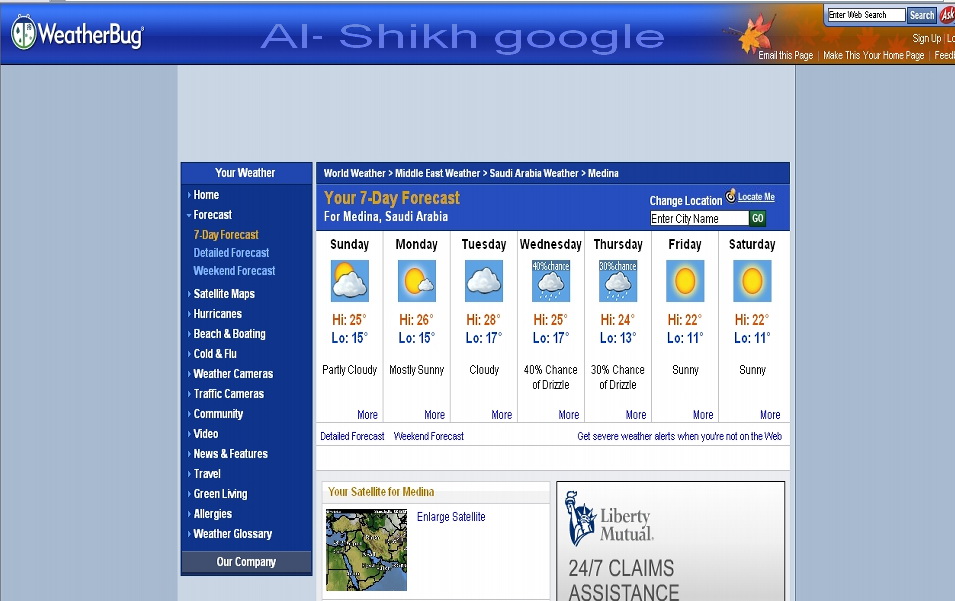955x601 pixels.
Task: Expand Traffic Cameras in sidebar
Action: 189,394
